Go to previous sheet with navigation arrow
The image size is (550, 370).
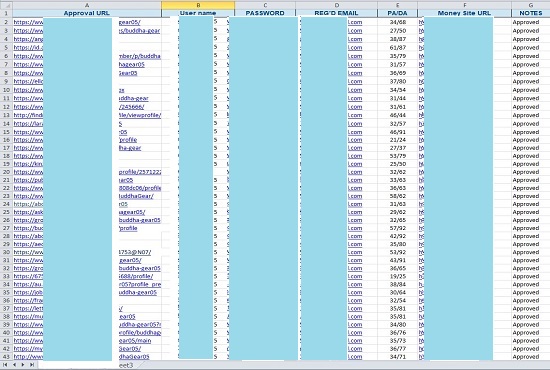point(14,365)
